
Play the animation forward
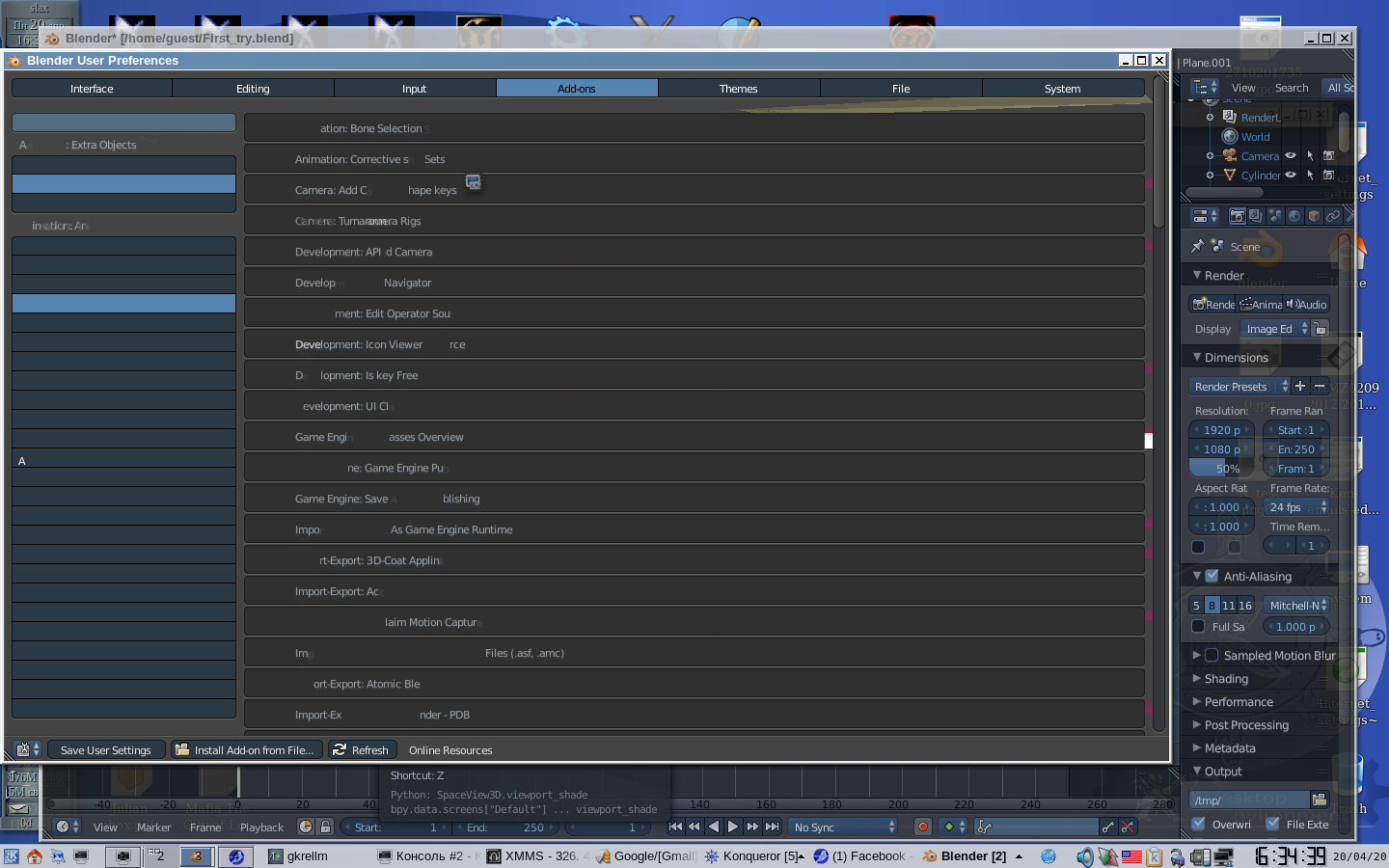coord(733,827)
